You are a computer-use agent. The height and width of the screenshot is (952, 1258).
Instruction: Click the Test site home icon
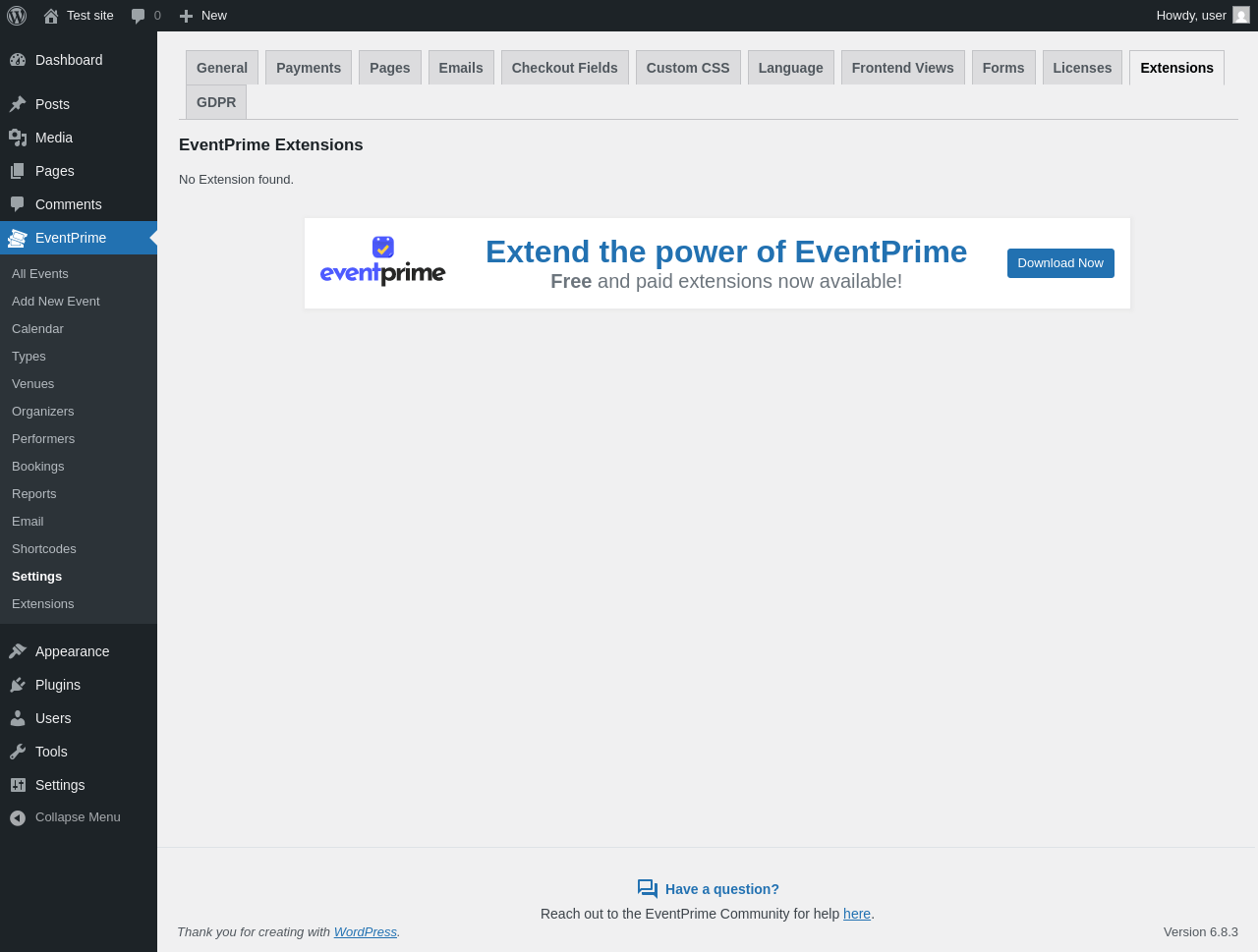[x=51, y=16]
